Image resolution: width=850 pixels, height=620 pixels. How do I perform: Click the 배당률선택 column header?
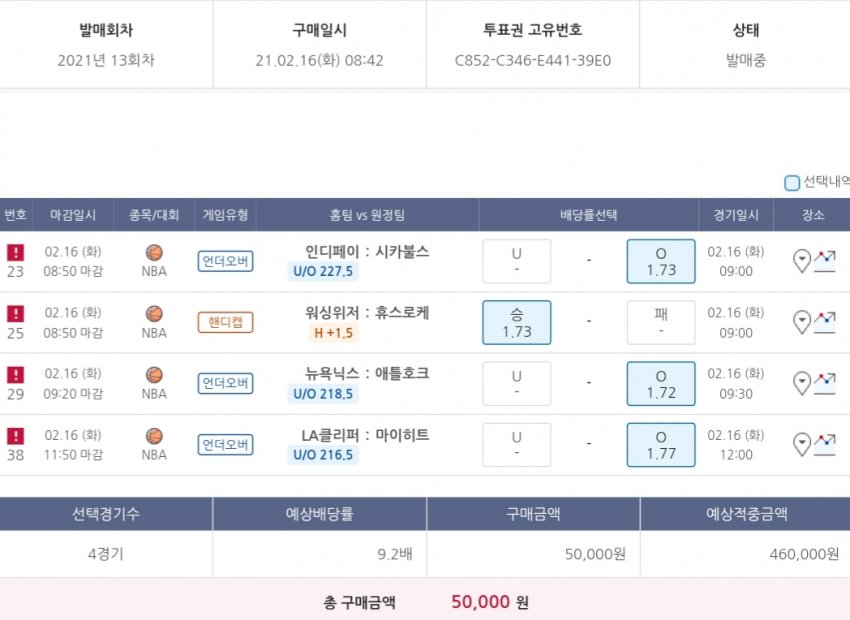[x=588, y=215]
